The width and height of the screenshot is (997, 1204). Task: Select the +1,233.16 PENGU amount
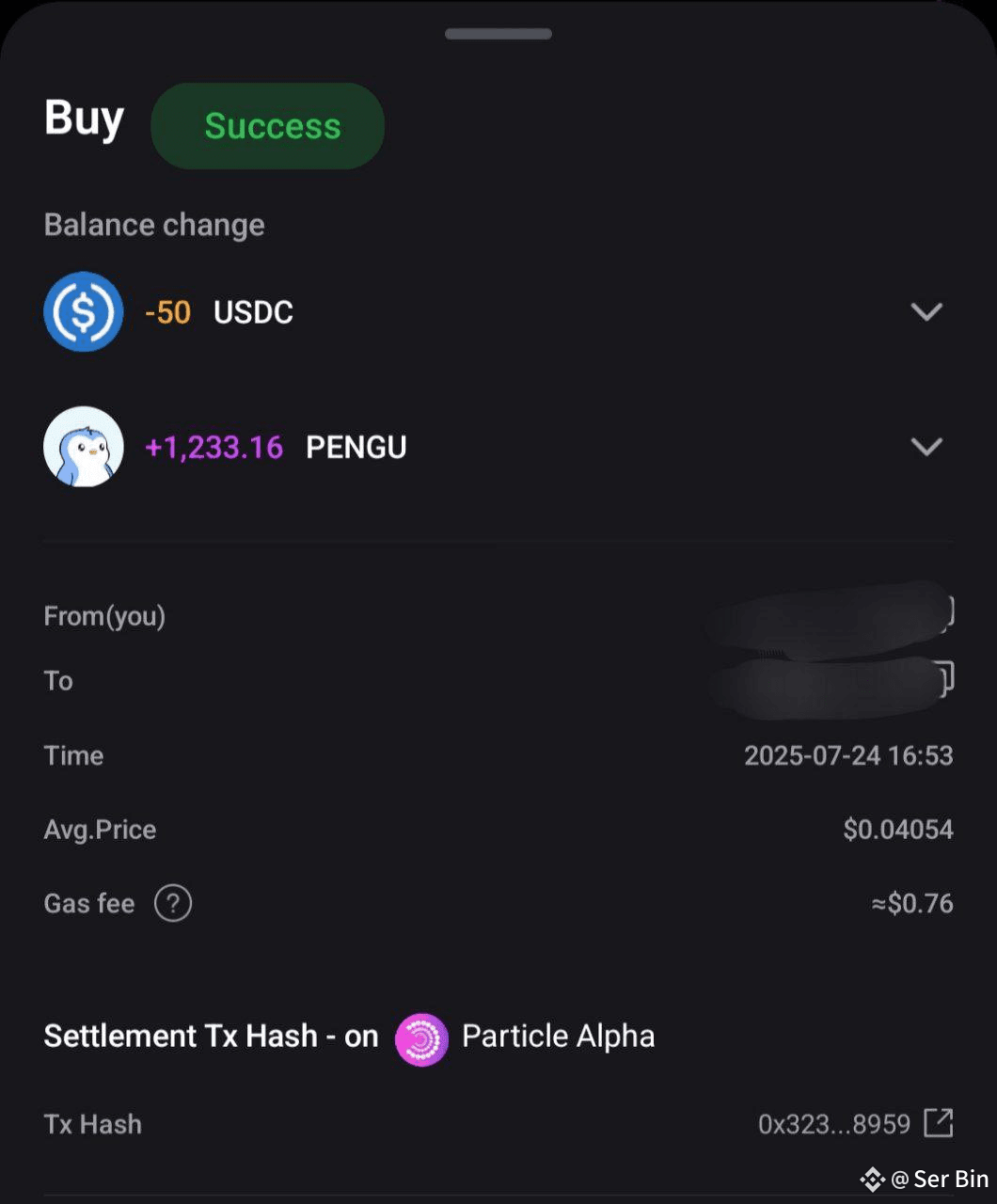tap(214, 448)
